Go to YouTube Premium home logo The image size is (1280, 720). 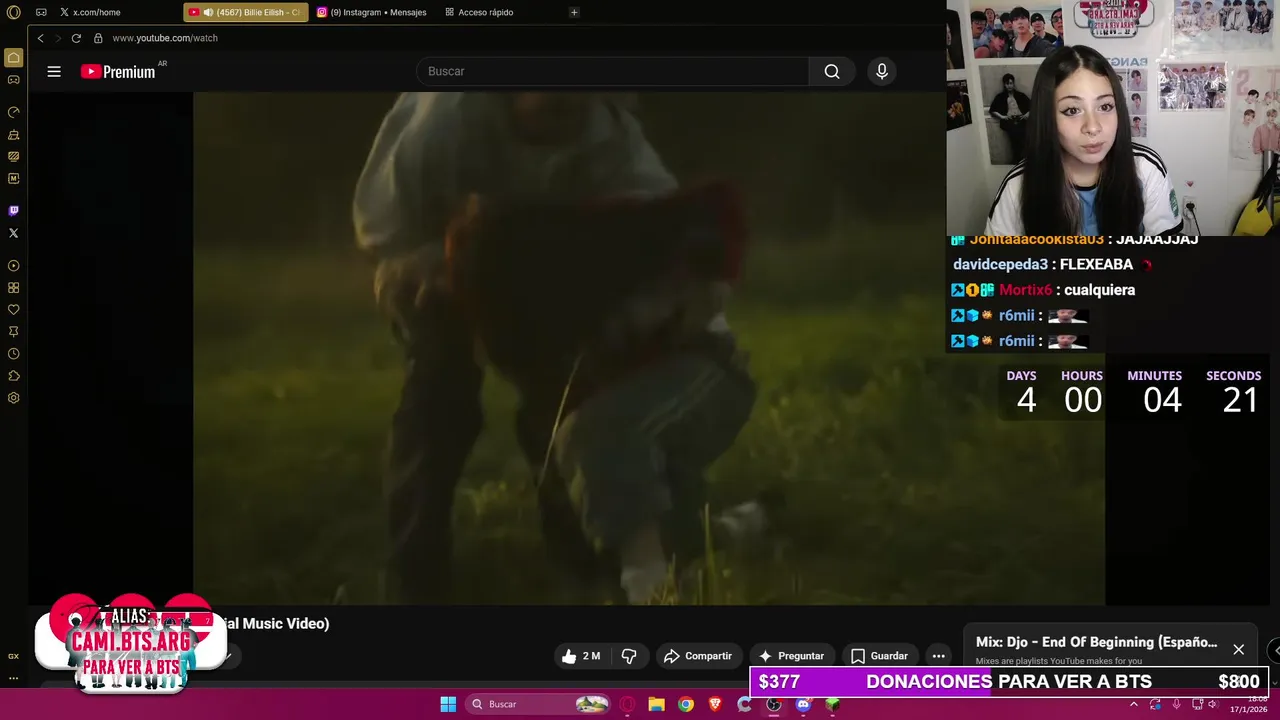[x=119, y=71]
